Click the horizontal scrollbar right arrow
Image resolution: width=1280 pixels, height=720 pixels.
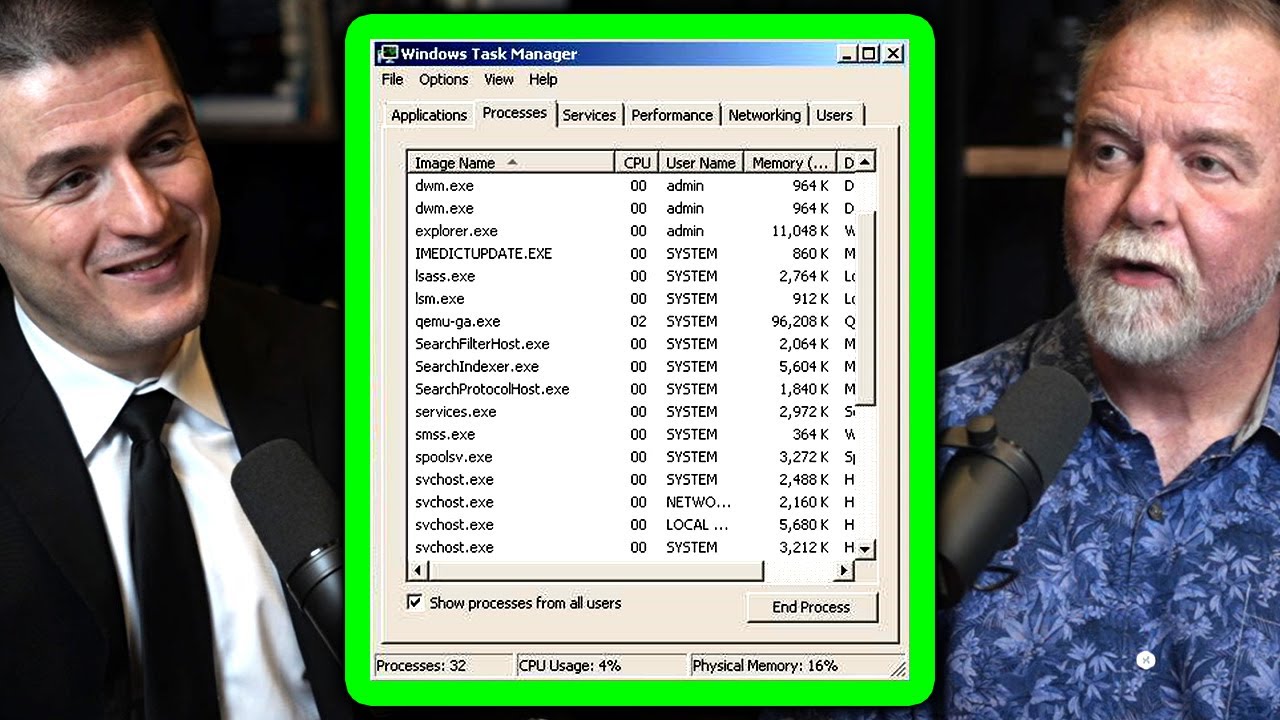click(844, 570)
